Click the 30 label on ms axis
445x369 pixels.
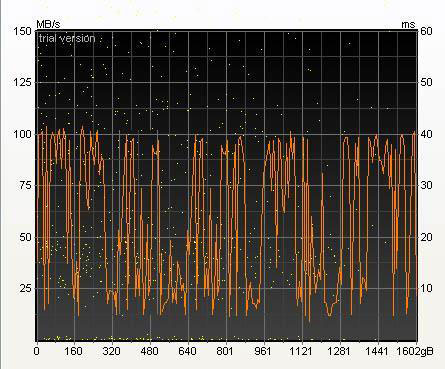426,186
